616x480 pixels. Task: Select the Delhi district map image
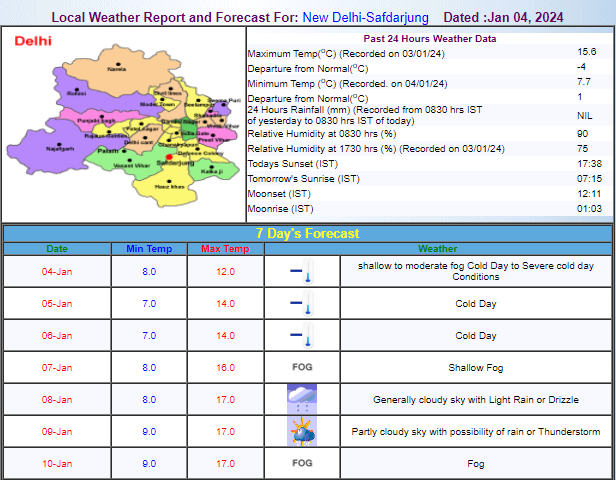(123, 125)
